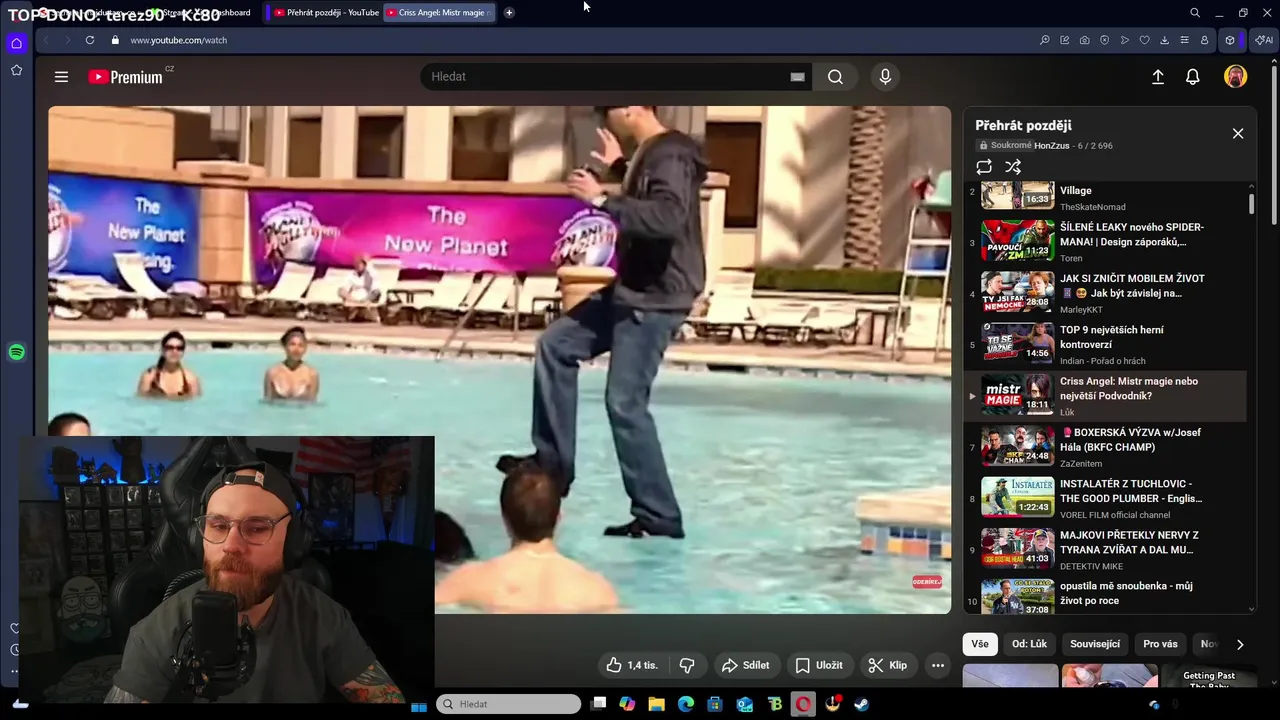Screen dimensions: 1280x720
Task: Click the red subscribe watermark in video corner
Action: tap(927, 581)
